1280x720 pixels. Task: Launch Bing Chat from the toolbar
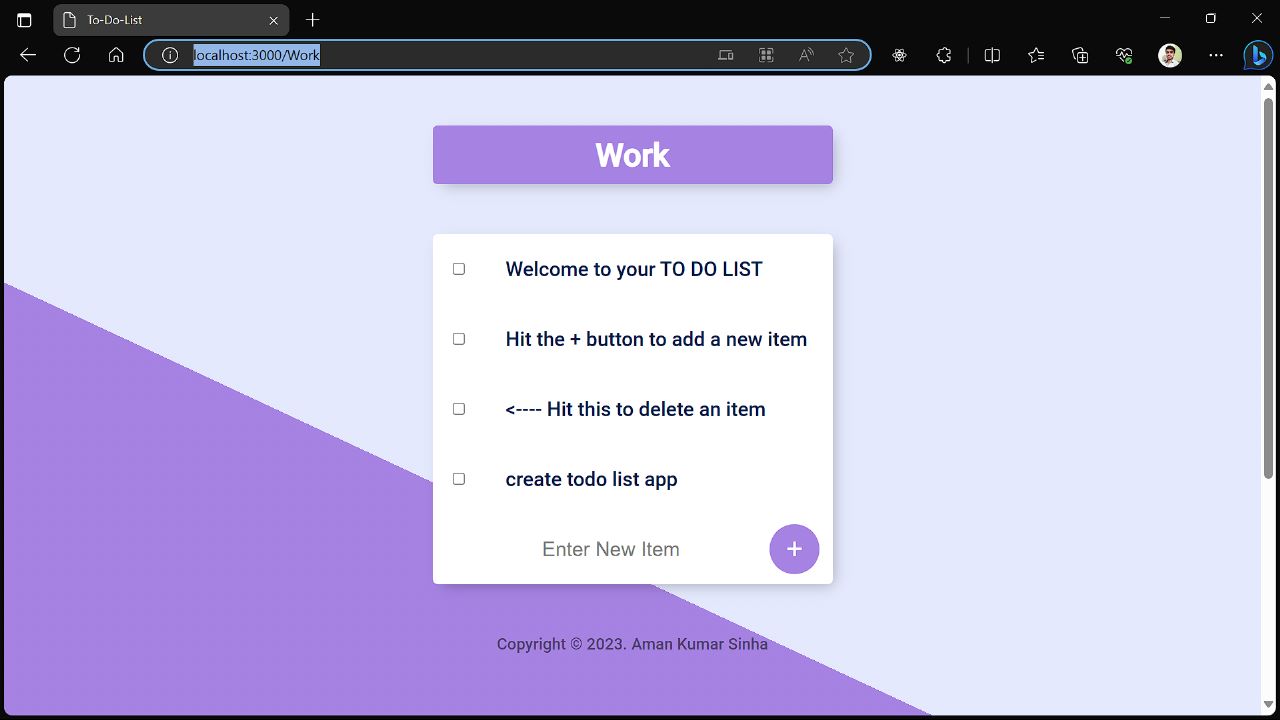pos(1257,55)
